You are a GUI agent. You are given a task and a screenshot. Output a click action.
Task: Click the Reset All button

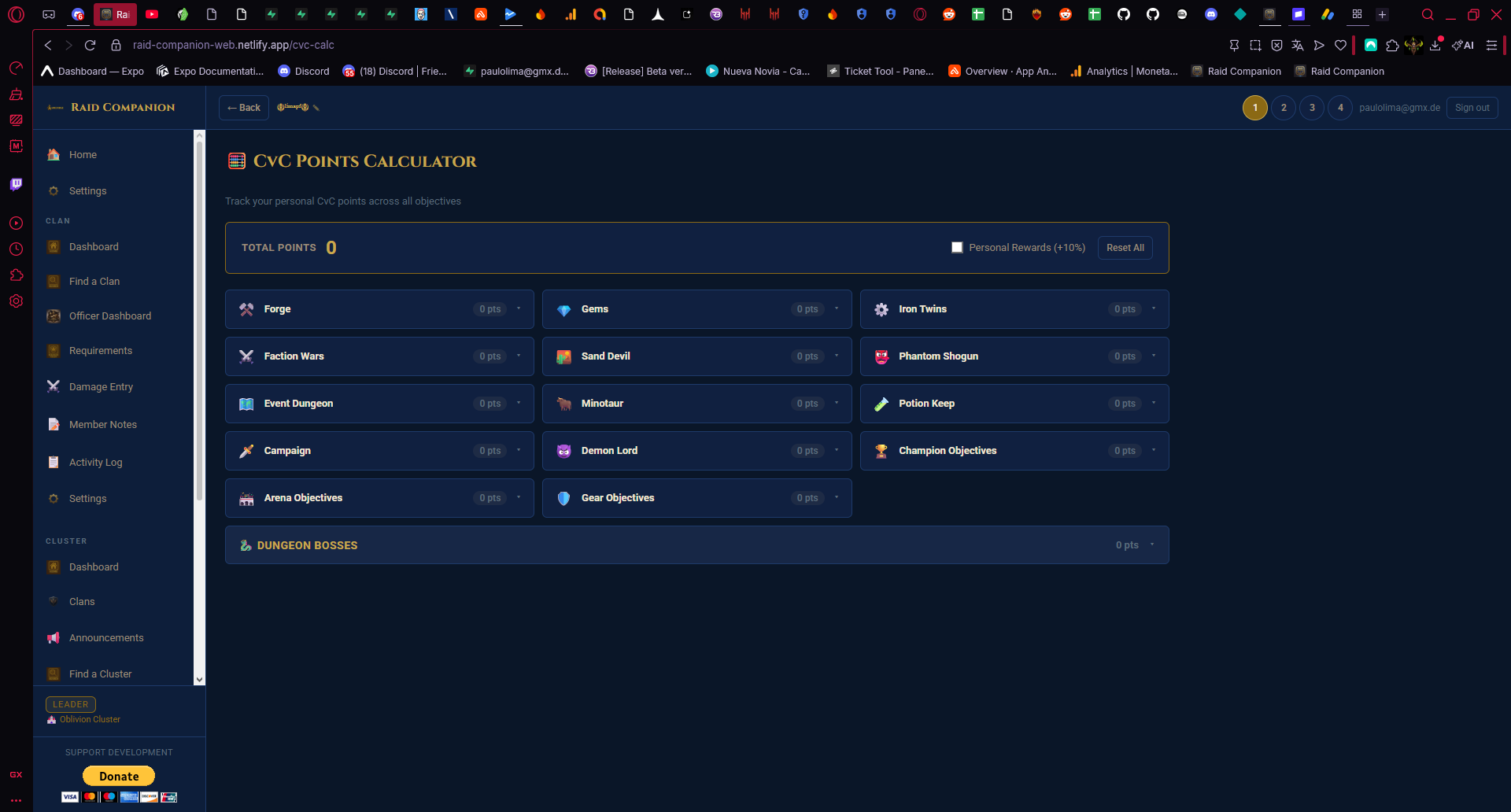tap(1125, 247)
